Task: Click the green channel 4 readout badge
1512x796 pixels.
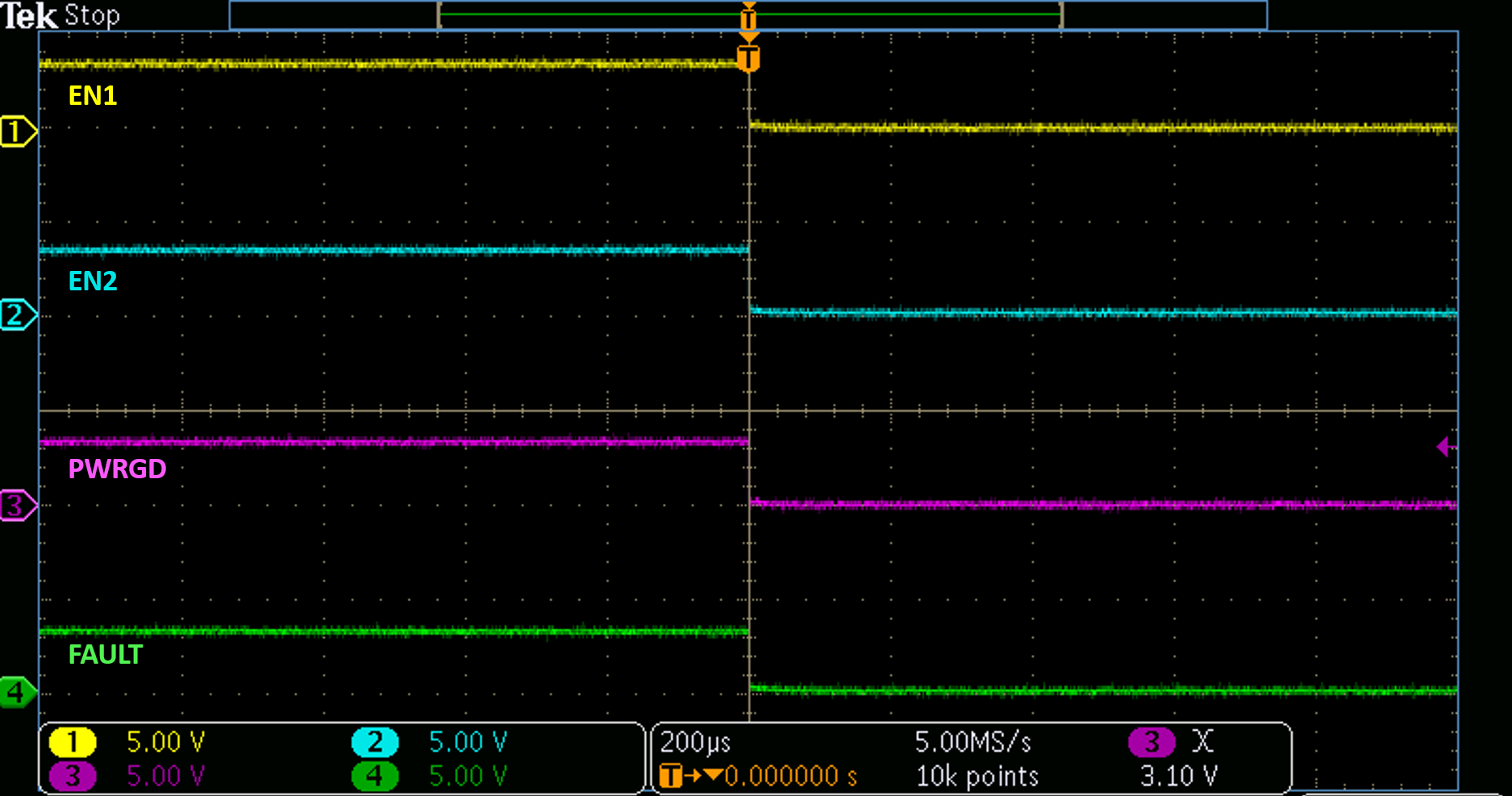Action: 375,776
